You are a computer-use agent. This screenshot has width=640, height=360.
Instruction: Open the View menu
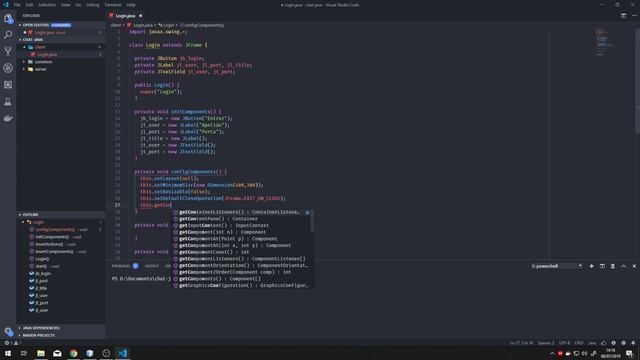coord(66,5)
